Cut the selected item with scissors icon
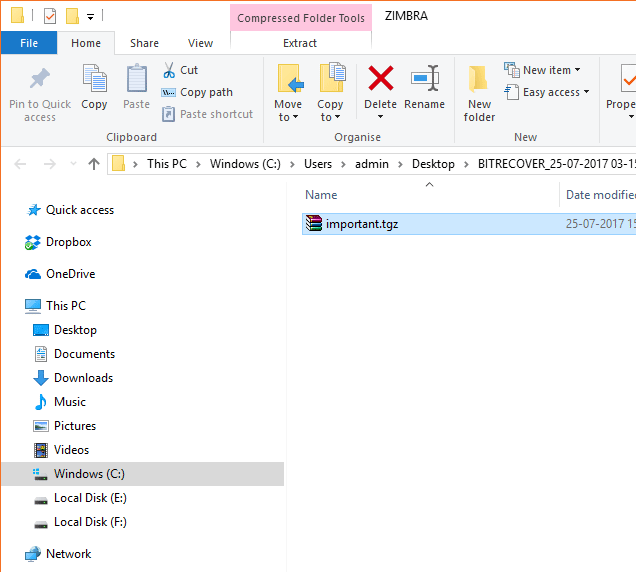 tap(169, 70)
